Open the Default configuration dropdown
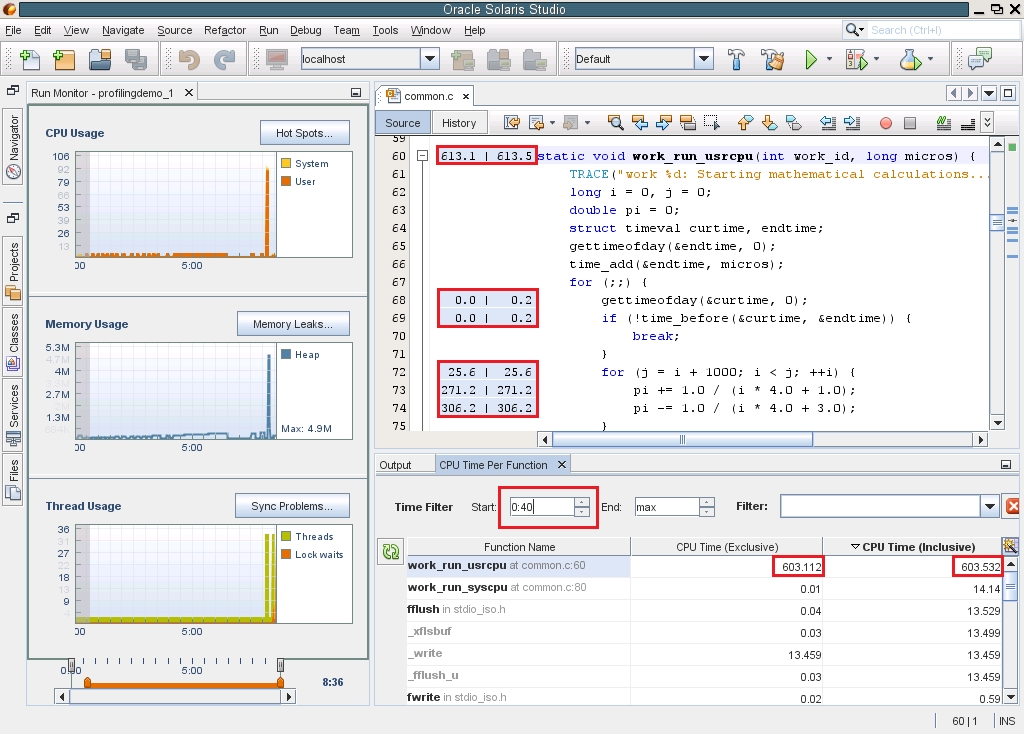1024x734 pixels. click(x=703, y=59)
